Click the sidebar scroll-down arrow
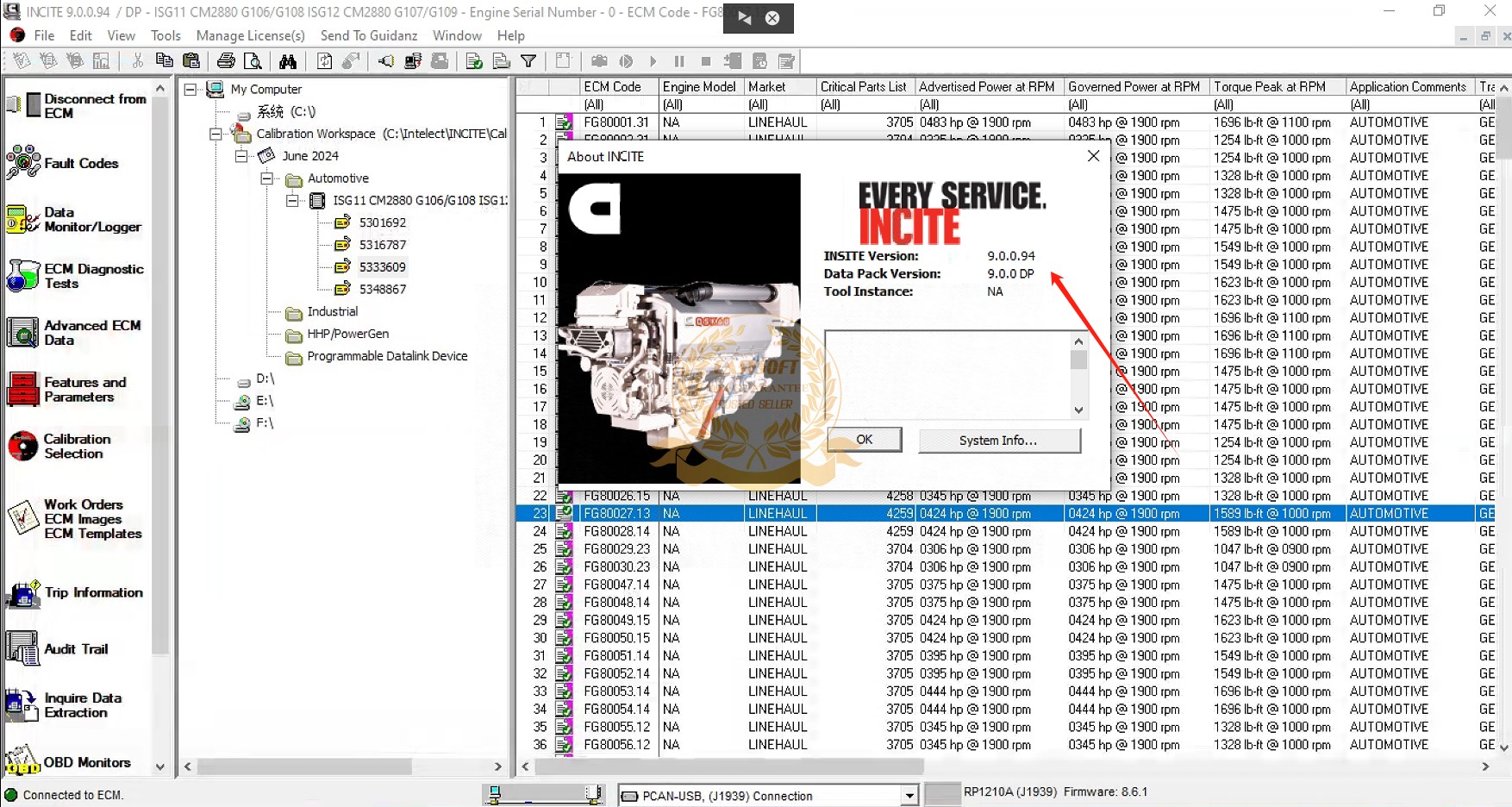1512x807 pixels. pos(159,766)
